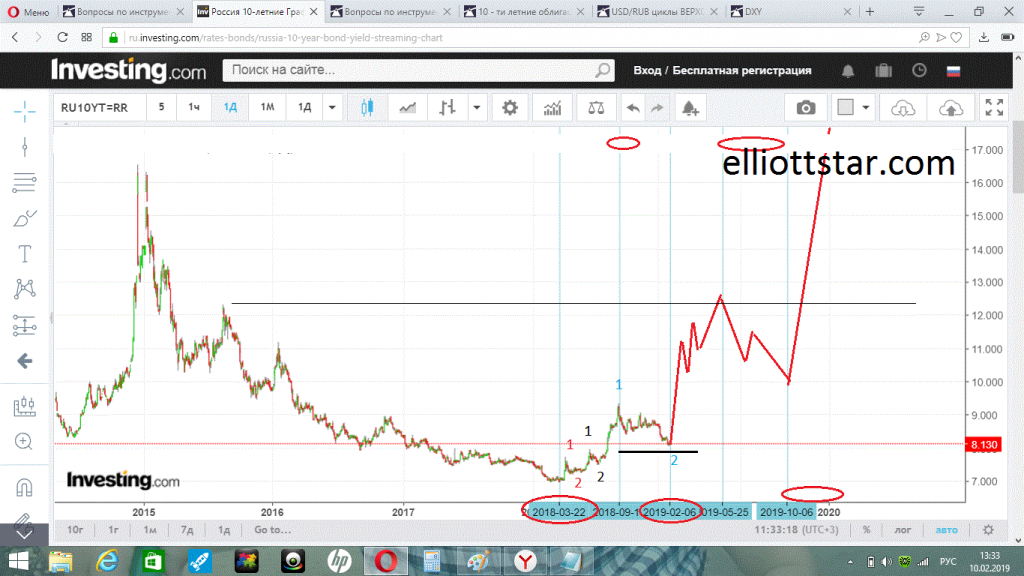This screenshot has width=1024, height=576.
Task: Select chart layout square
Action: click(x=846, y=107)
